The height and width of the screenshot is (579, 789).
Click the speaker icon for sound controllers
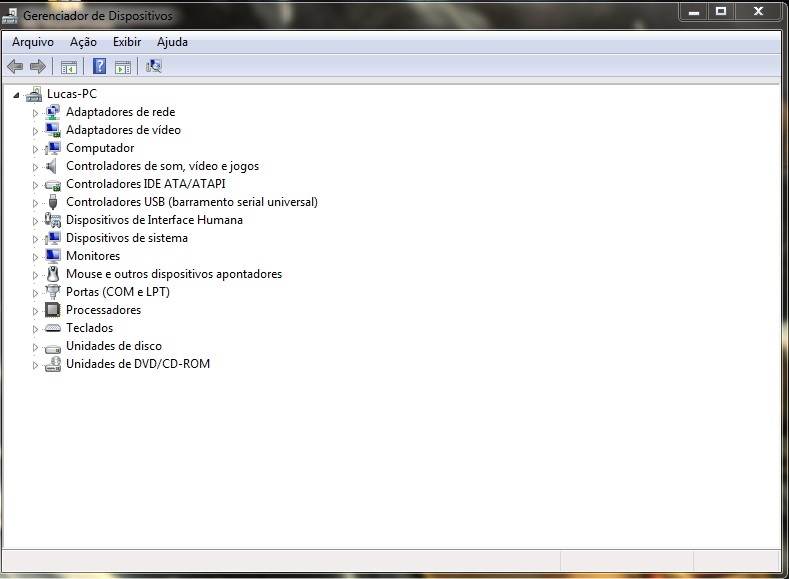tap(53, 166)
